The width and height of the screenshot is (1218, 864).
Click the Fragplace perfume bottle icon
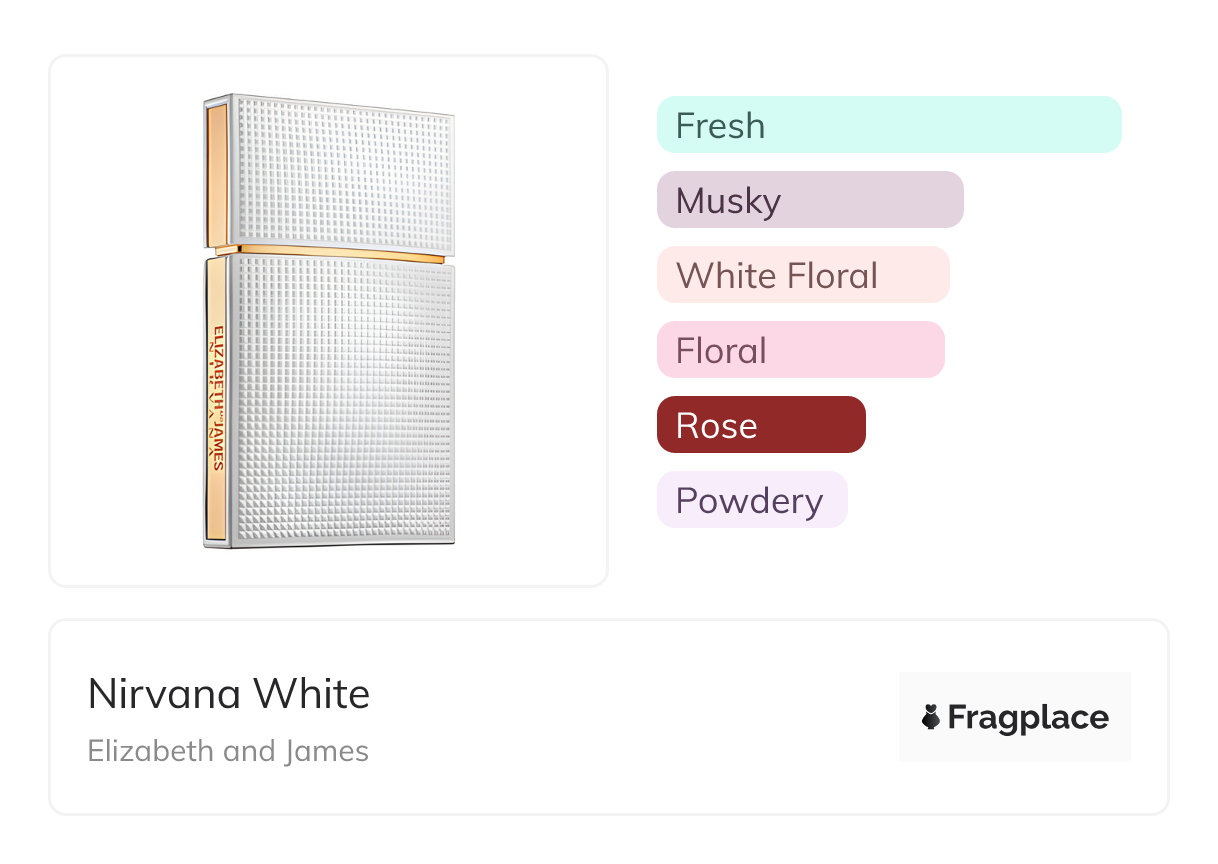tap(931, 717)
